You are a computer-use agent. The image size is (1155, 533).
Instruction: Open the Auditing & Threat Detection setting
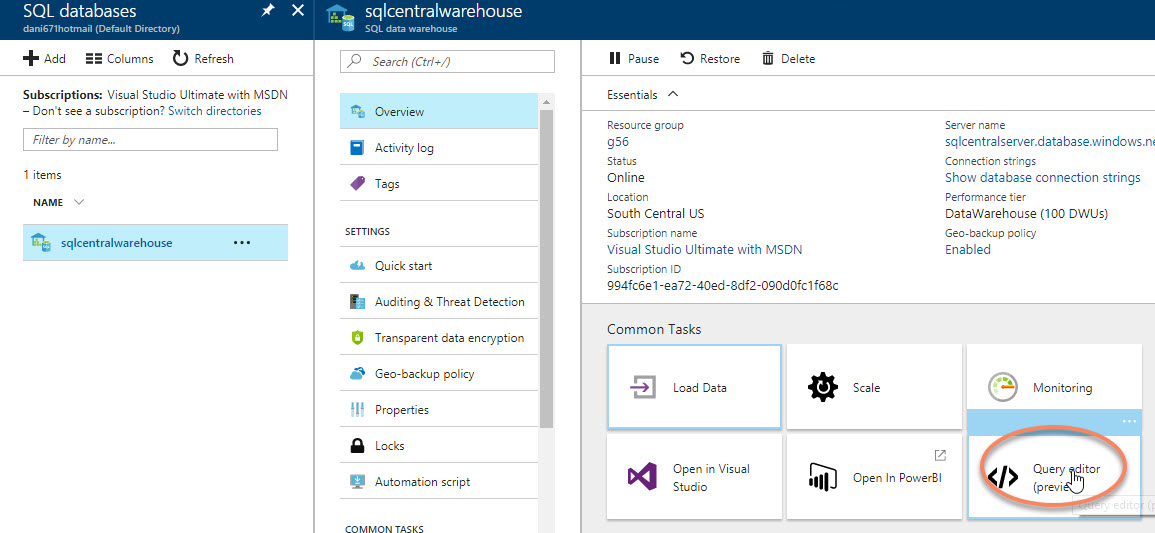click(449, 302)
